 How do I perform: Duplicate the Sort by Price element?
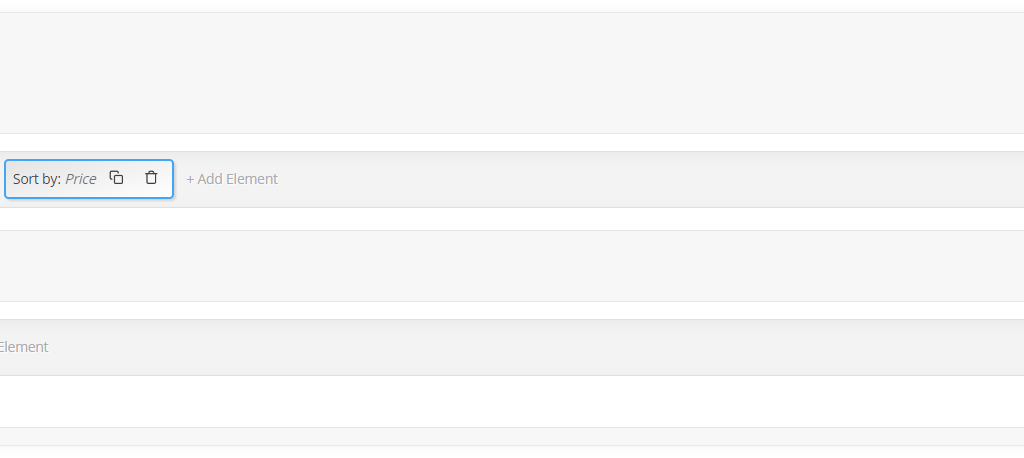pos(116,178)
